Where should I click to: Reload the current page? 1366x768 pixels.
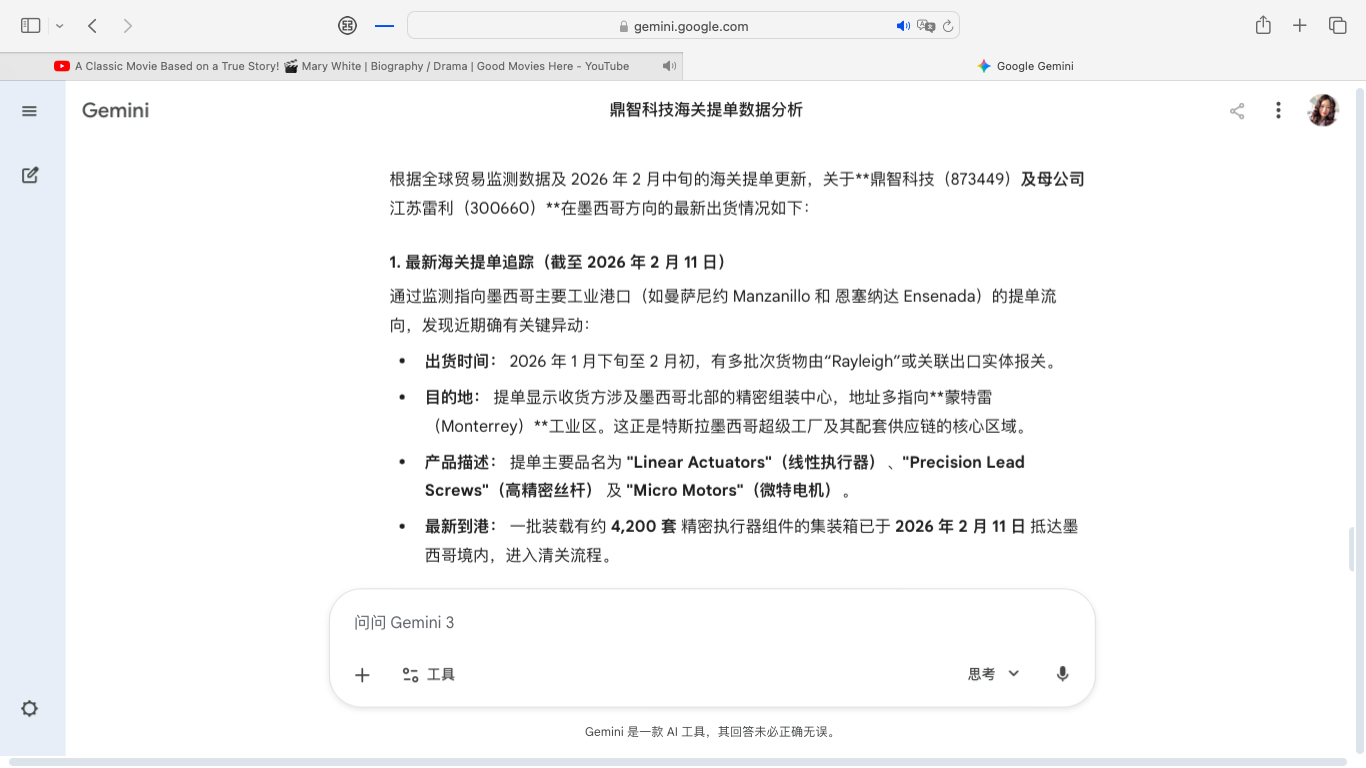click(948, 26)
